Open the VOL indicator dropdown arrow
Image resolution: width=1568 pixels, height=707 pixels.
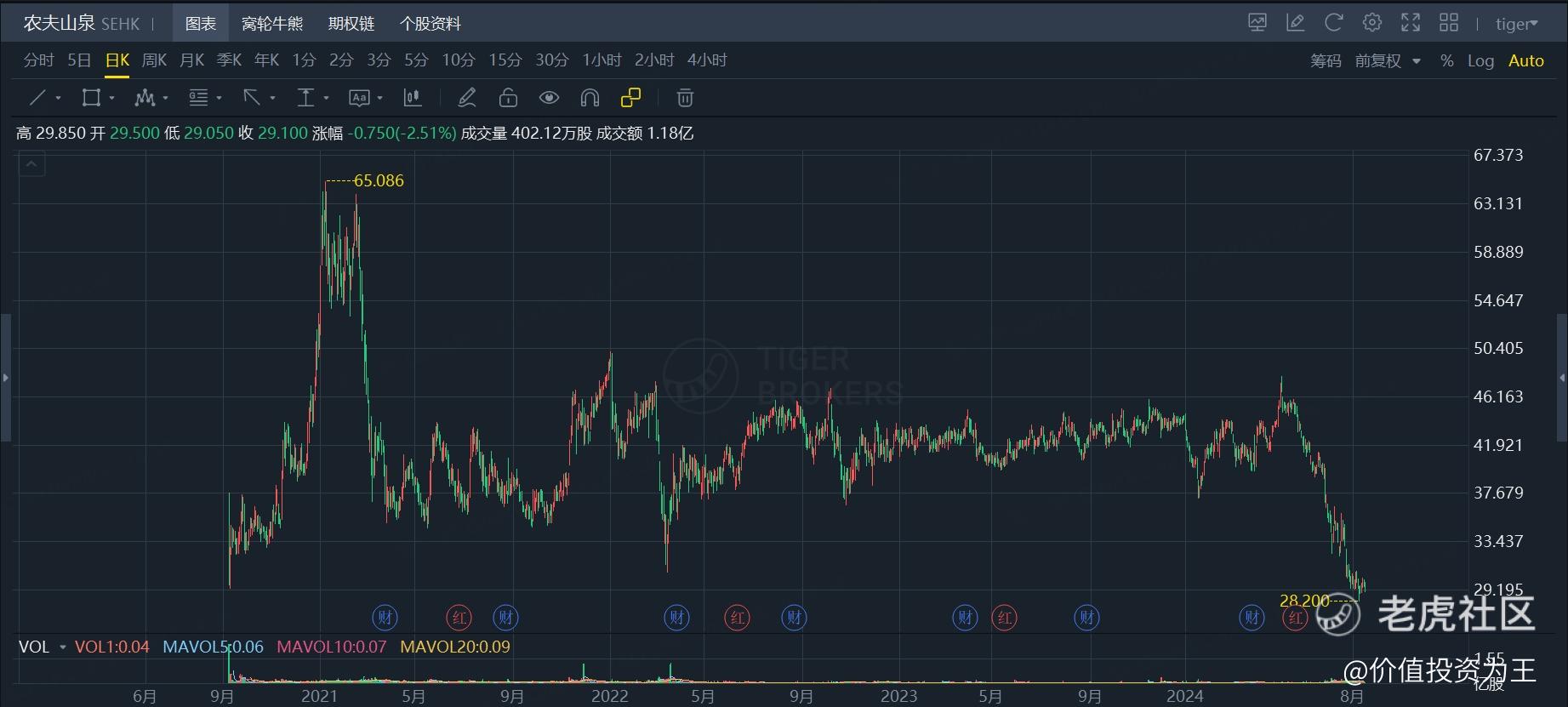tap(62, 647)
